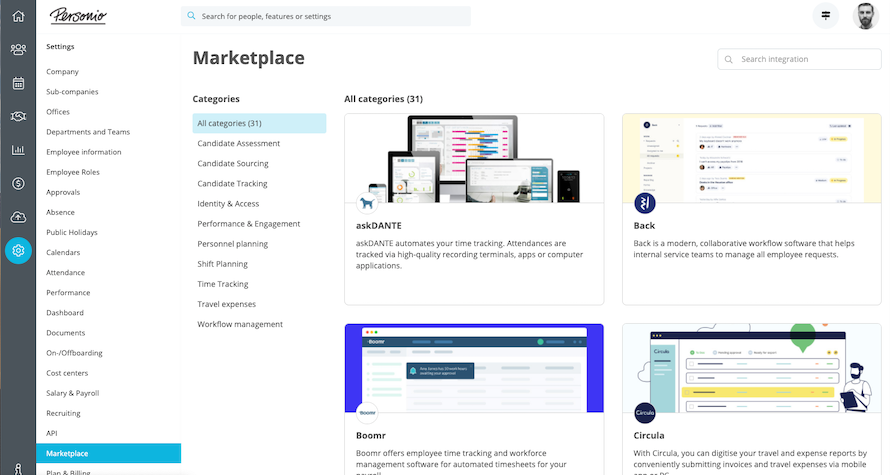Filter by Travel expenses category

coord(226,304)
